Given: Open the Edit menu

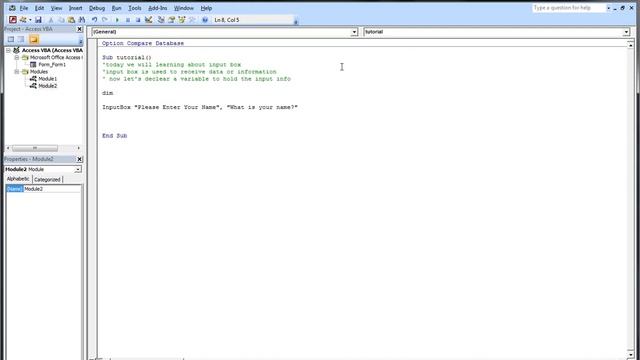Looking at the screenshot, I should click(x=39, y=8).
